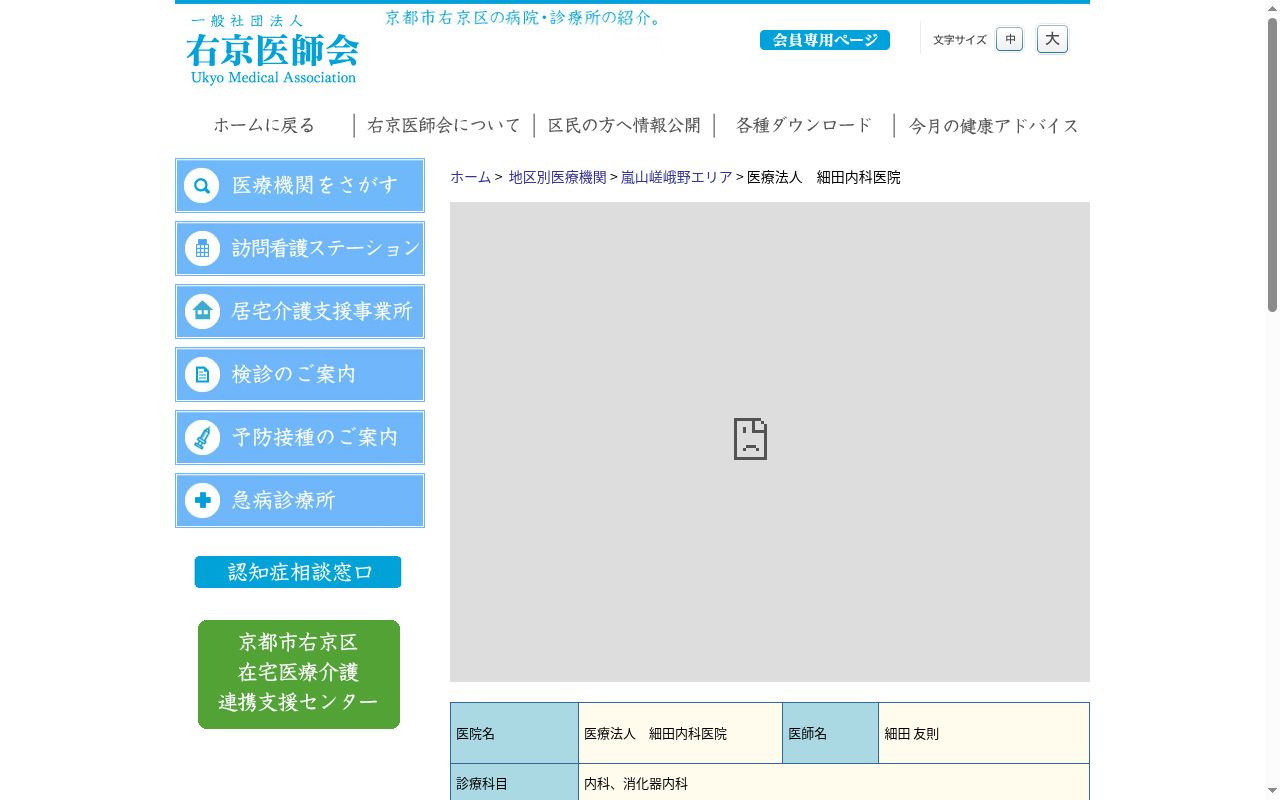
Task: Open the 右京医師会 Ukyo Medical Association logo
Action: click(x=272, y=51)
